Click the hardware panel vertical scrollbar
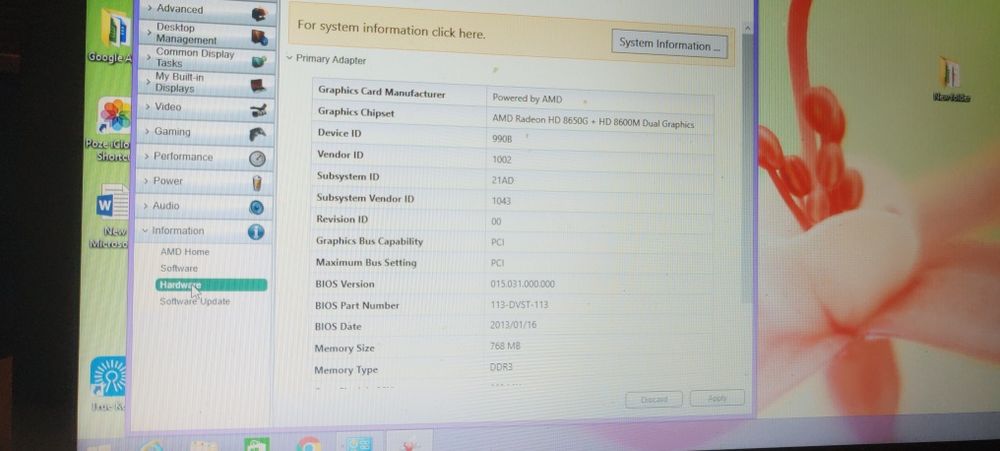The height and width of the screenshot is (451, 1000). (x=747, y=169)
